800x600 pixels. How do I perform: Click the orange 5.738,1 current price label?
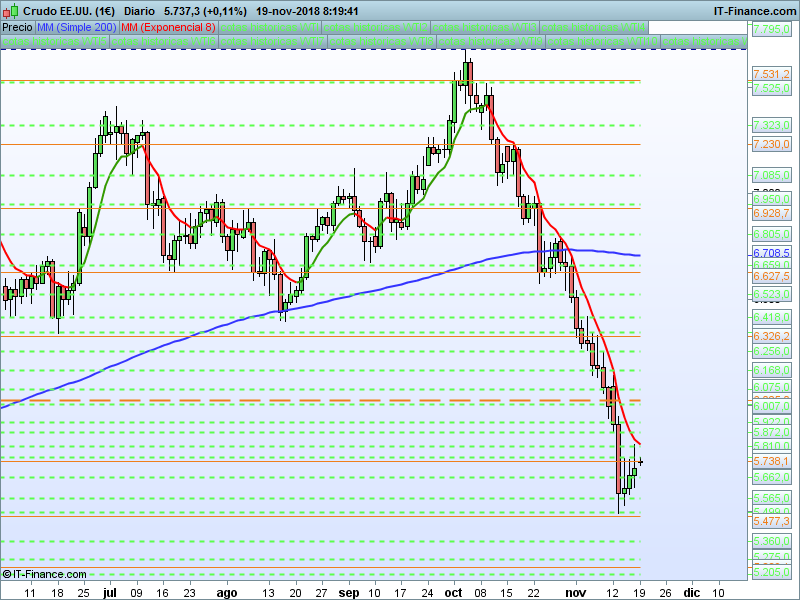click(x=771, y=461)
